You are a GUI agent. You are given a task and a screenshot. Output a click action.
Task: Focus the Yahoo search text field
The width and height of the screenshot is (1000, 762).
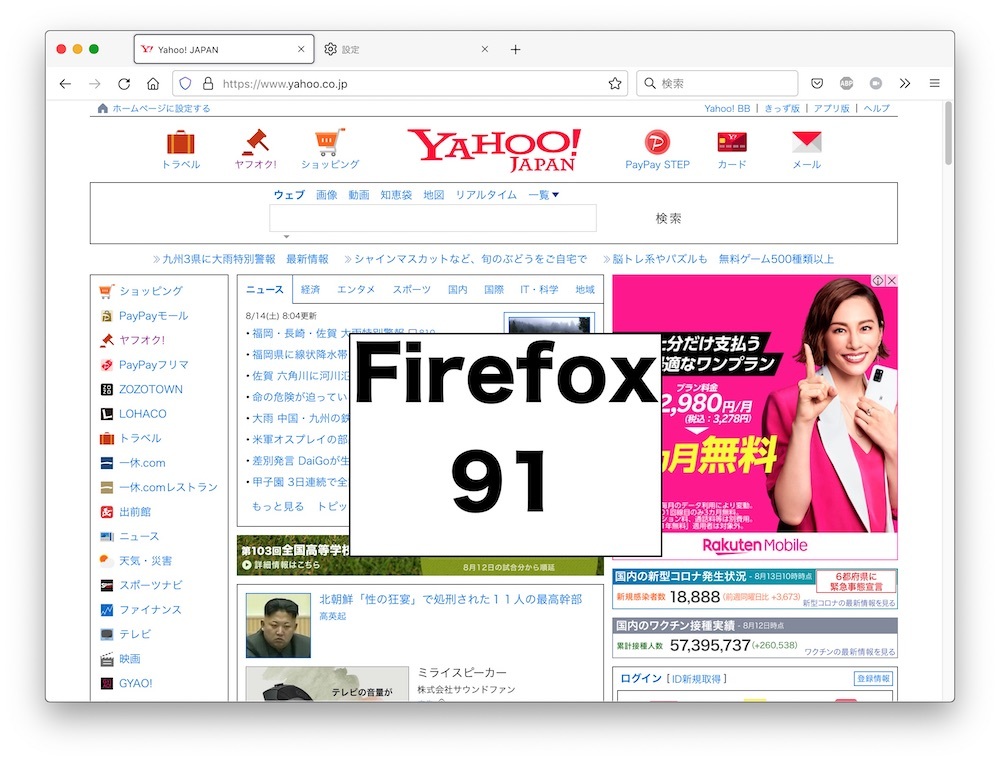[432, 218]
